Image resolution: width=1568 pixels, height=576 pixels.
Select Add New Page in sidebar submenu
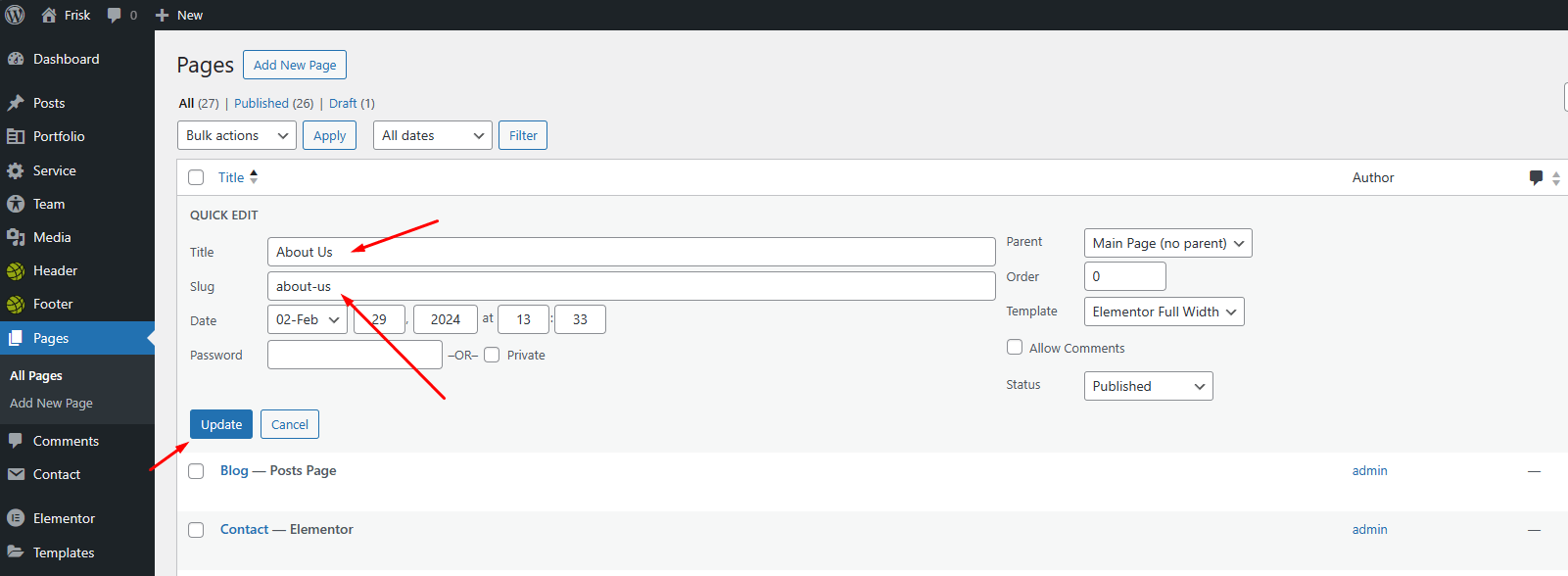tap(51, 403)
